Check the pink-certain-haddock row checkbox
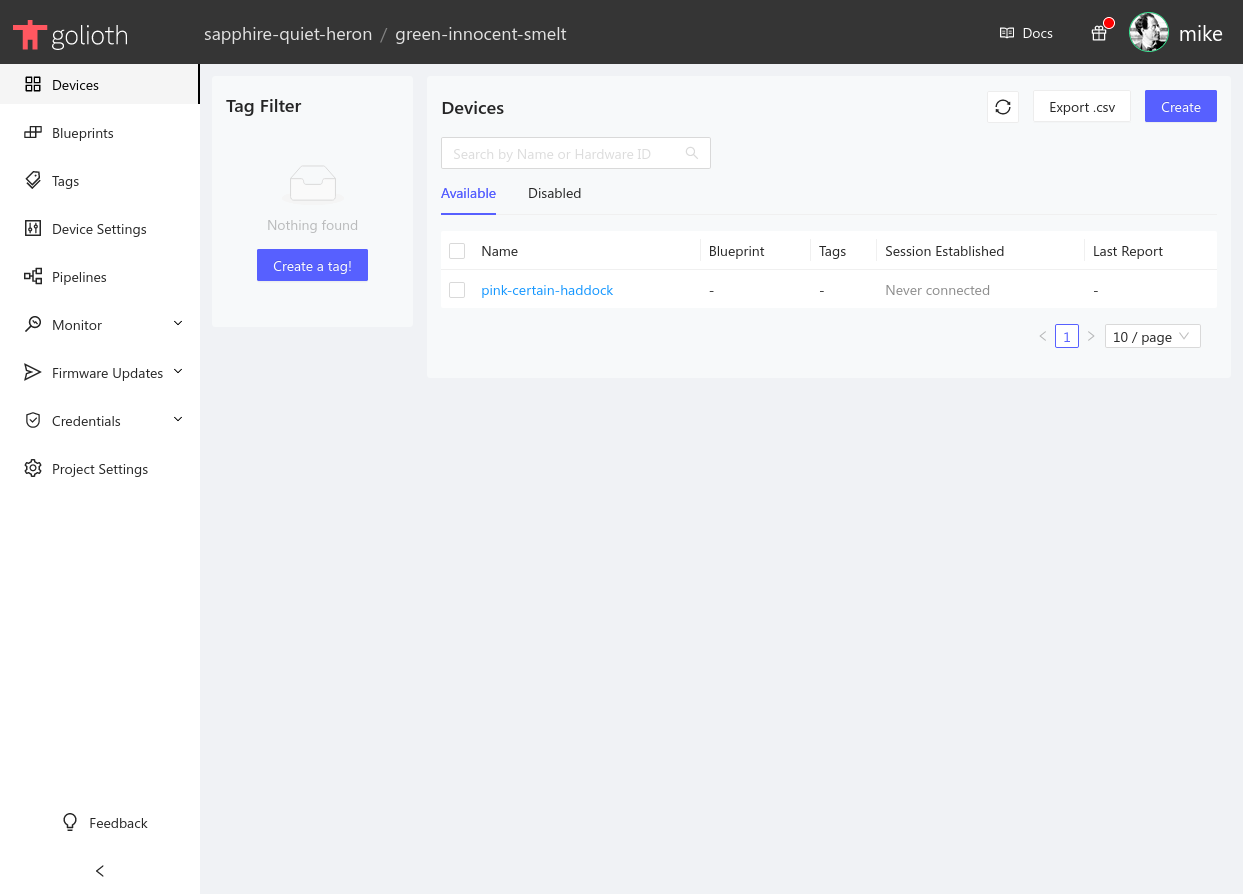 tap(457, 290)
